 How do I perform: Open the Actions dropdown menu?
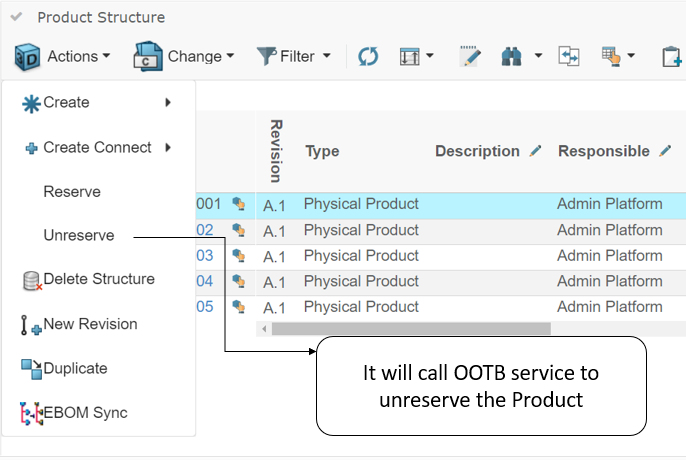62,56
